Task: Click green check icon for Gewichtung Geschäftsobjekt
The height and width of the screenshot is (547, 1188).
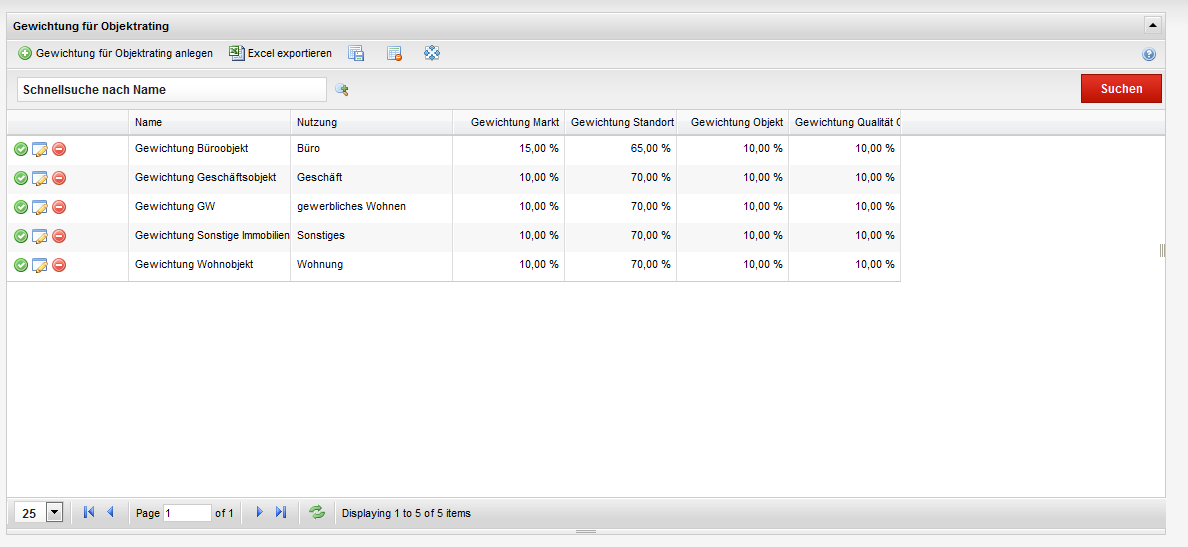Action: click(21, 178)
